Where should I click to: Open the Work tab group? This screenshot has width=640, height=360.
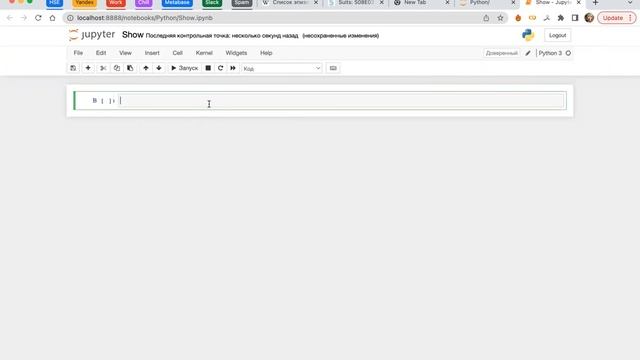point(116,3)
